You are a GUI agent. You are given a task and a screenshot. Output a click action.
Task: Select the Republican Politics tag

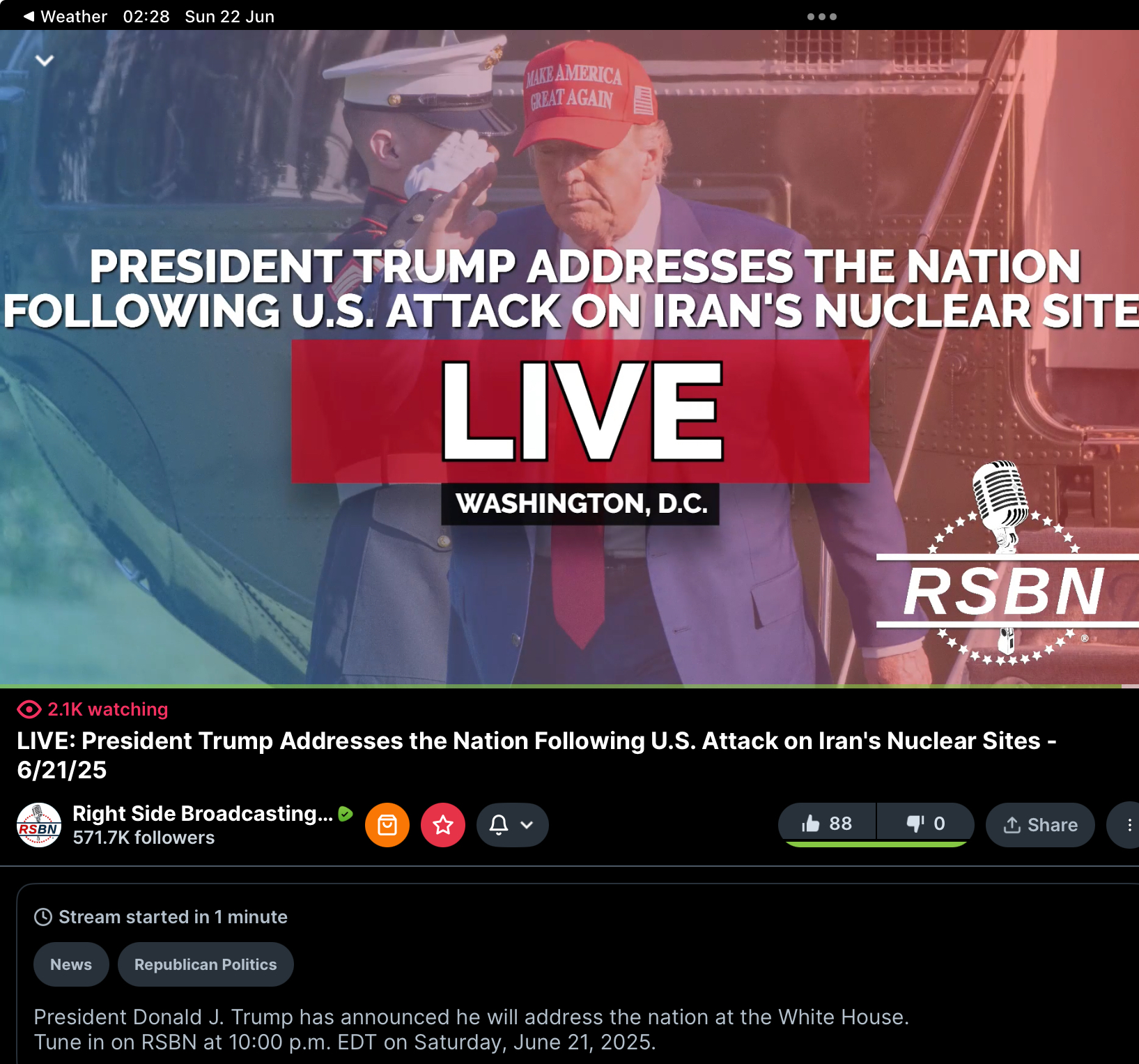(x=206, y=964)
